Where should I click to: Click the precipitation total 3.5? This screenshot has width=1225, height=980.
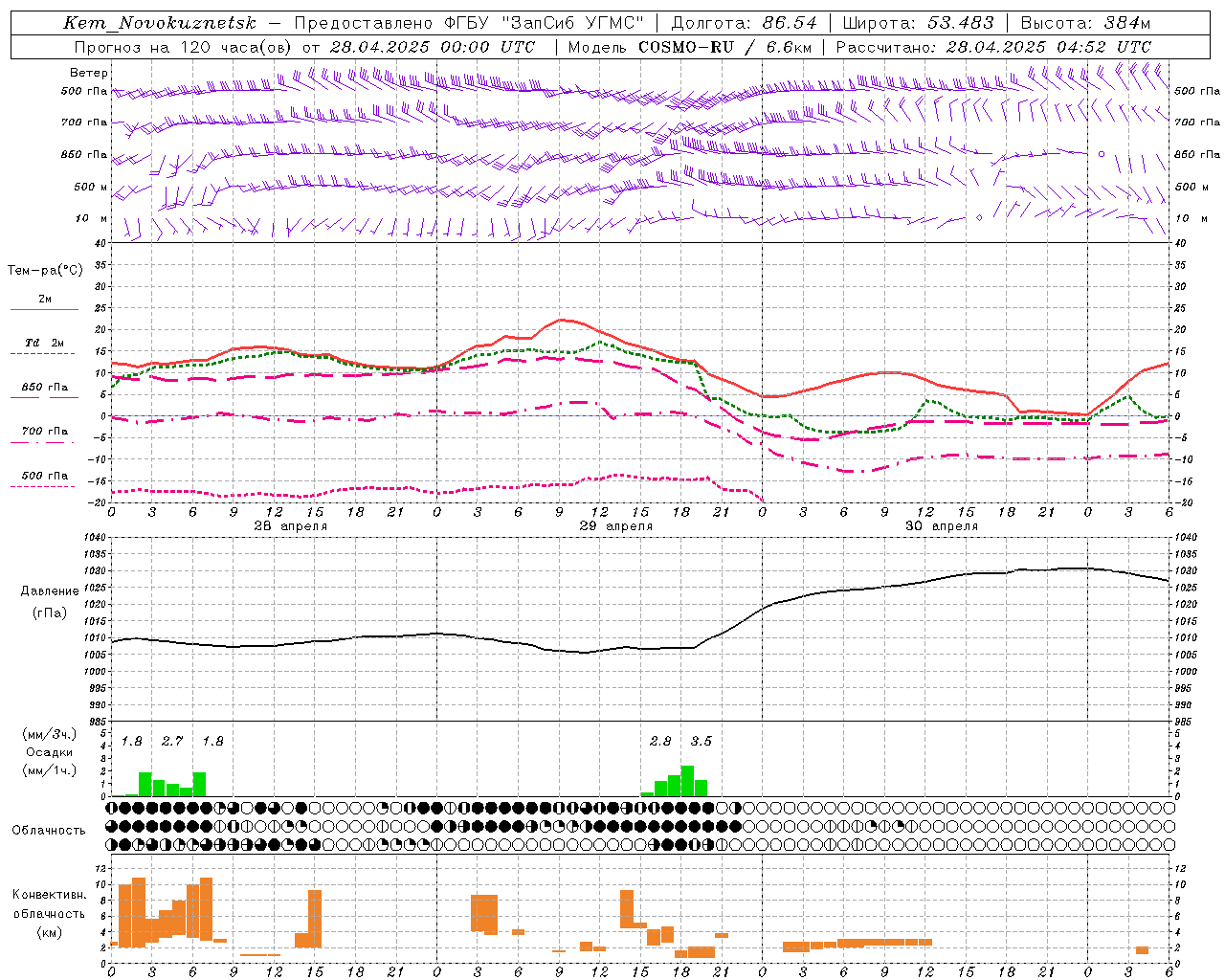pos(701,741)
